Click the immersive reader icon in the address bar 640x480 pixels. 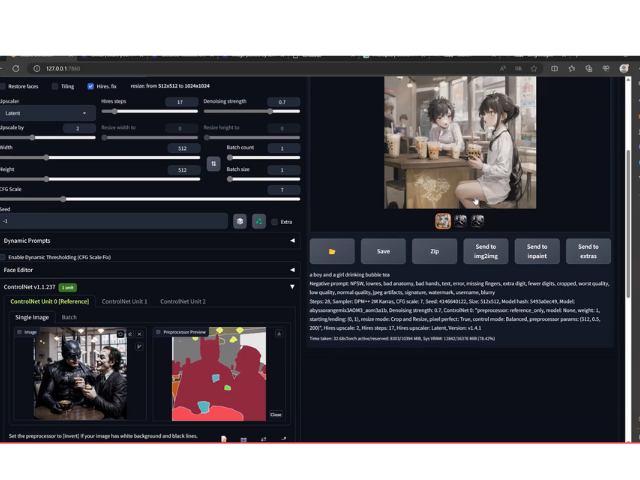[518, 69]
